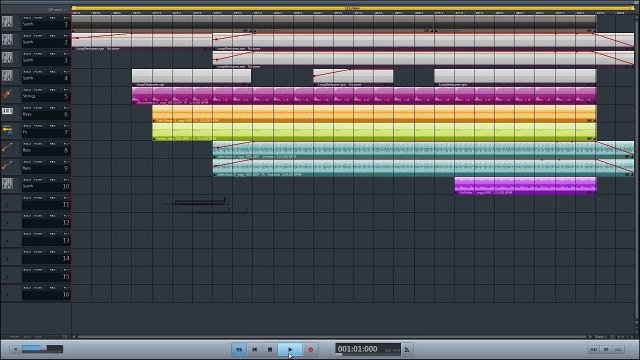Viewport: 640px width, 360px height.
Task: Start recording with the red record button
Action: [310, 349]
